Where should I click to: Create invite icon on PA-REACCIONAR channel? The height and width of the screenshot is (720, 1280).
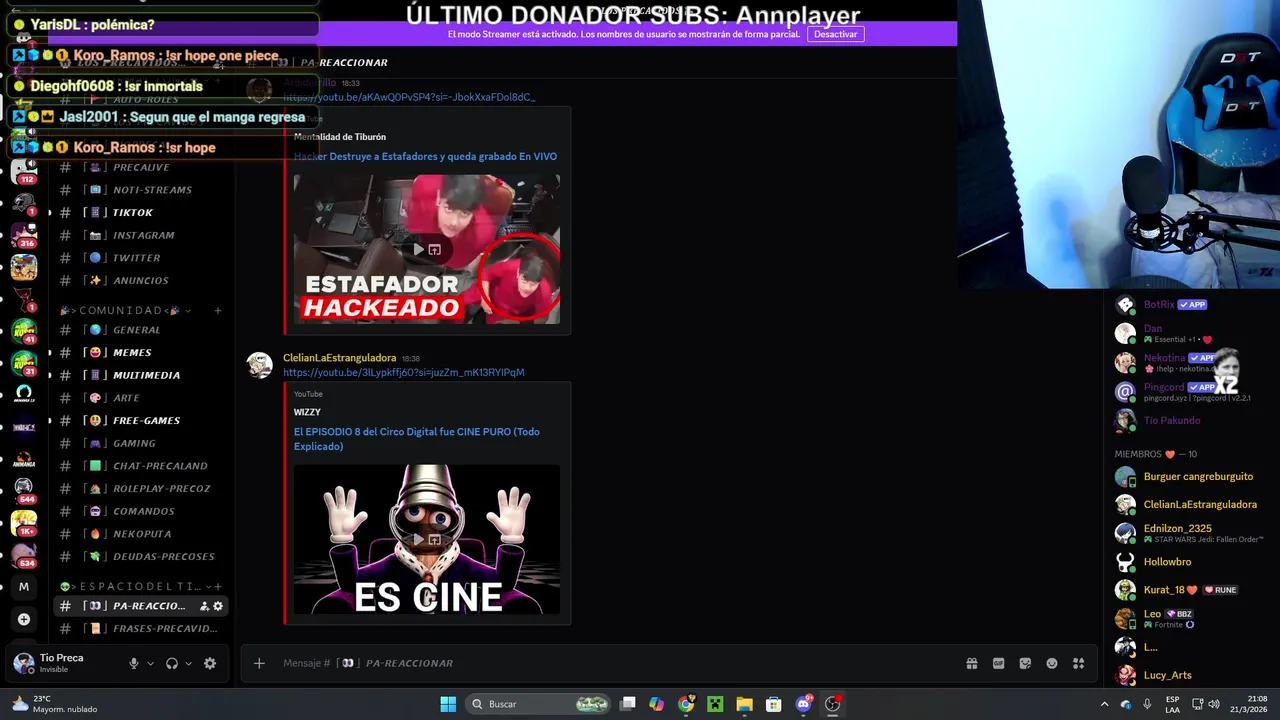click(x=204, y=606)
